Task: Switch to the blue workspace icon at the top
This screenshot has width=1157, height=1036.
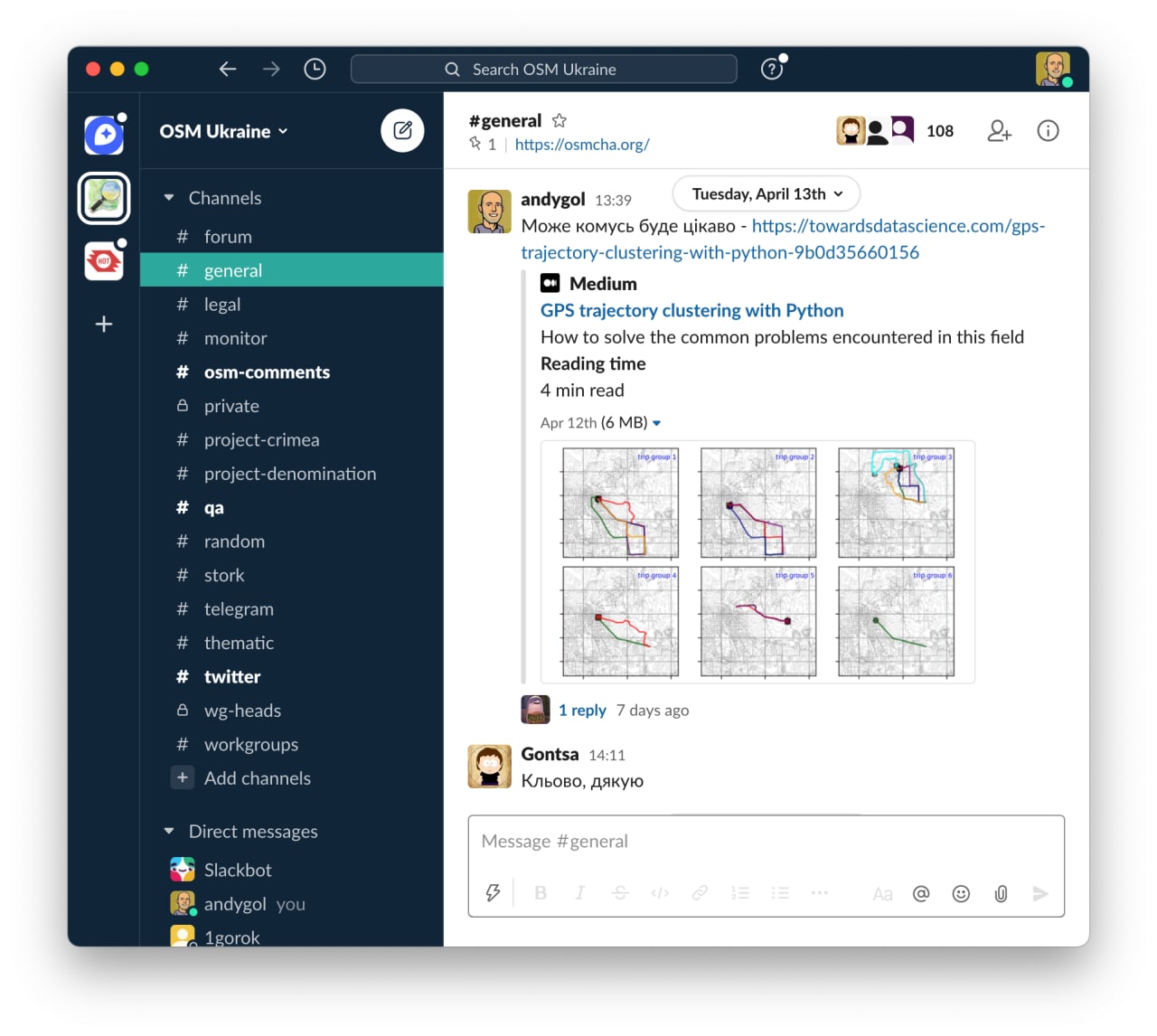Action: click(104, 136)
